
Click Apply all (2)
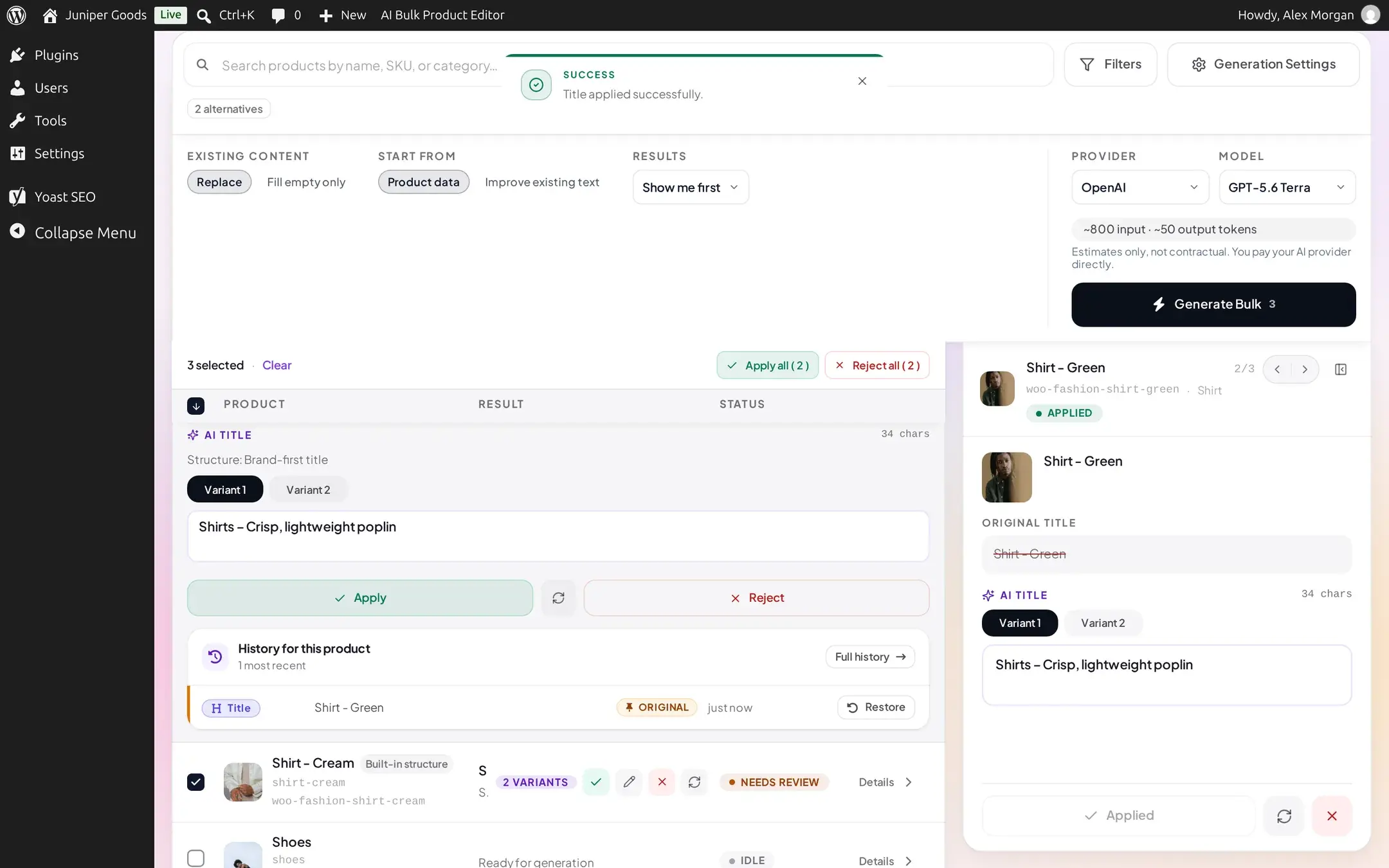click(768, 365)
